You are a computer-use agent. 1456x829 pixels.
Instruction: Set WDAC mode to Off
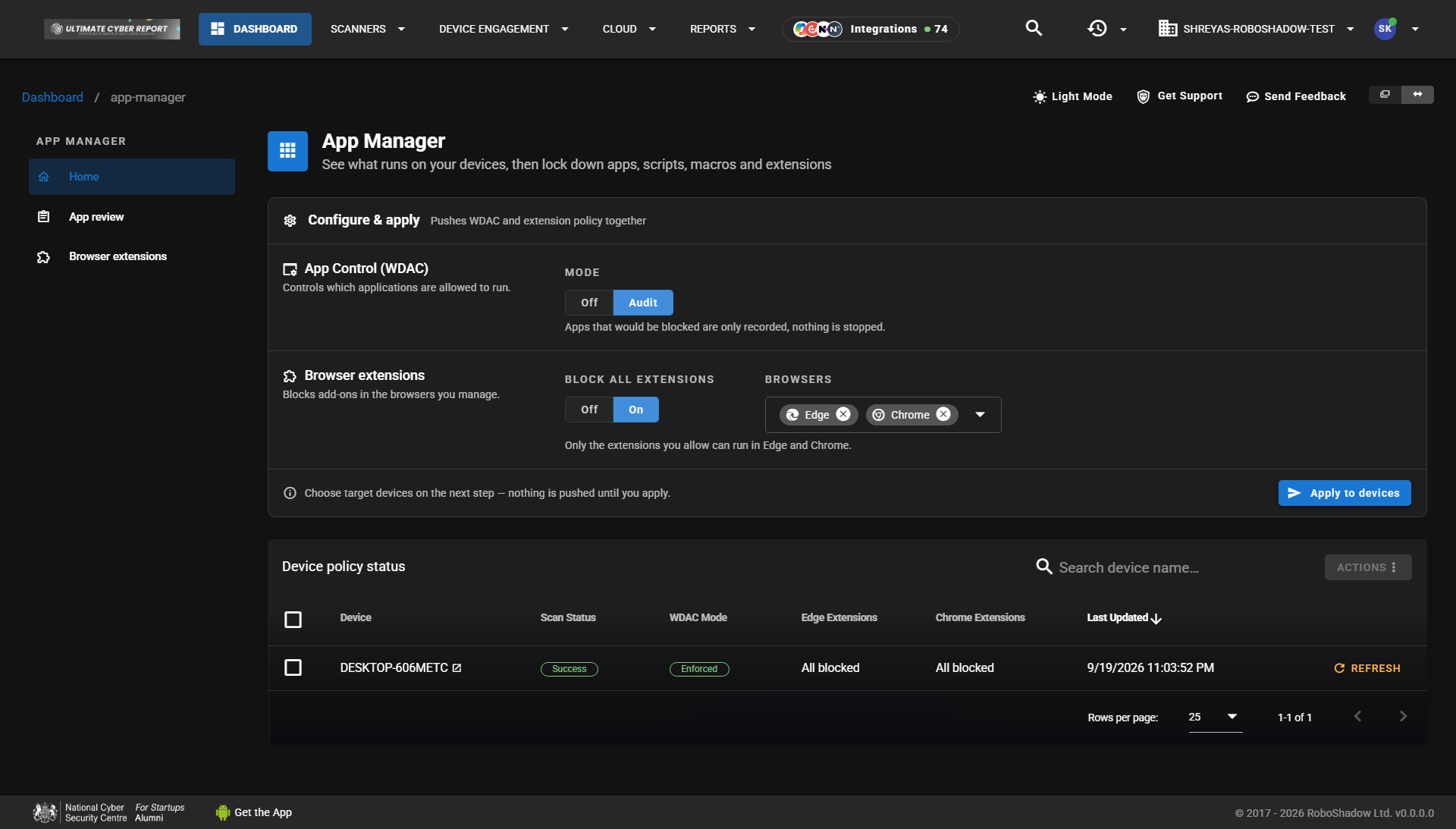point(589,303)
